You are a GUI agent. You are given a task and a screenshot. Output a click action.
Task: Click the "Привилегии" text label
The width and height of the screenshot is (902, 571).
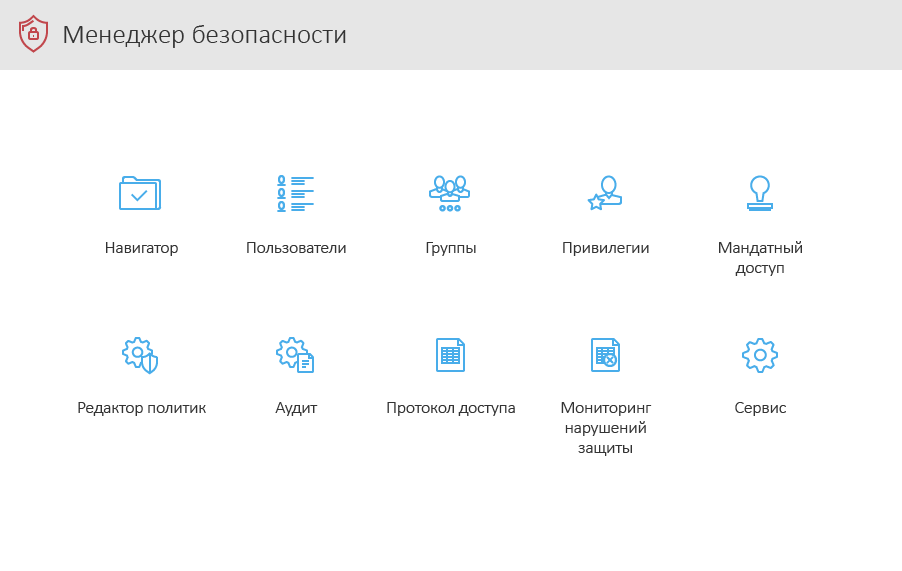605,248
